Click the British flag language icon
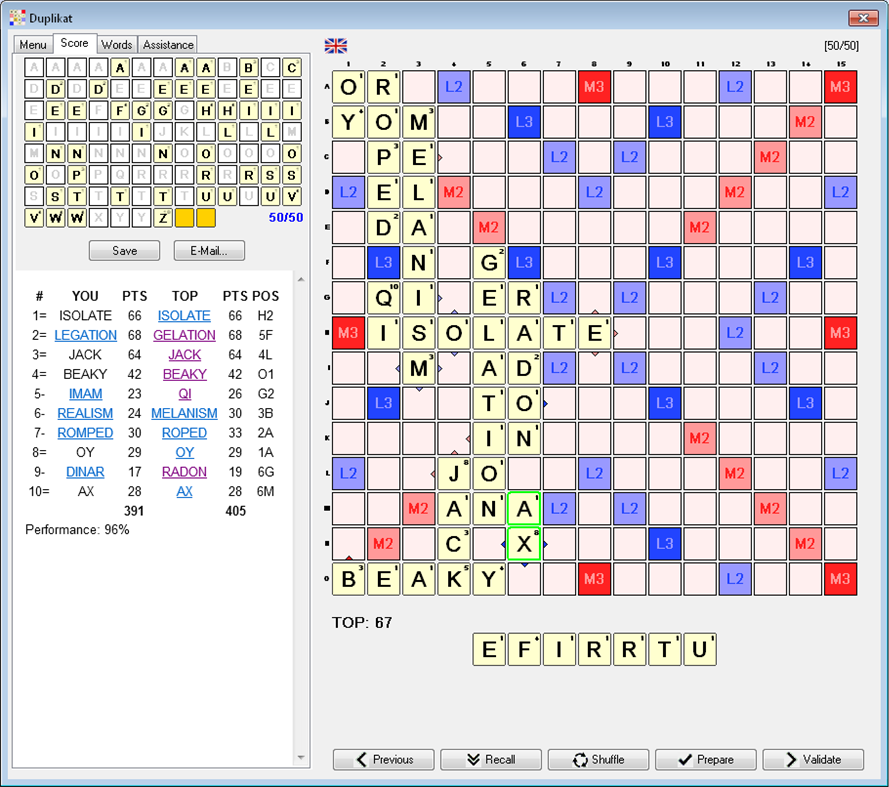889x787 pixels. [x=336, y=46]
